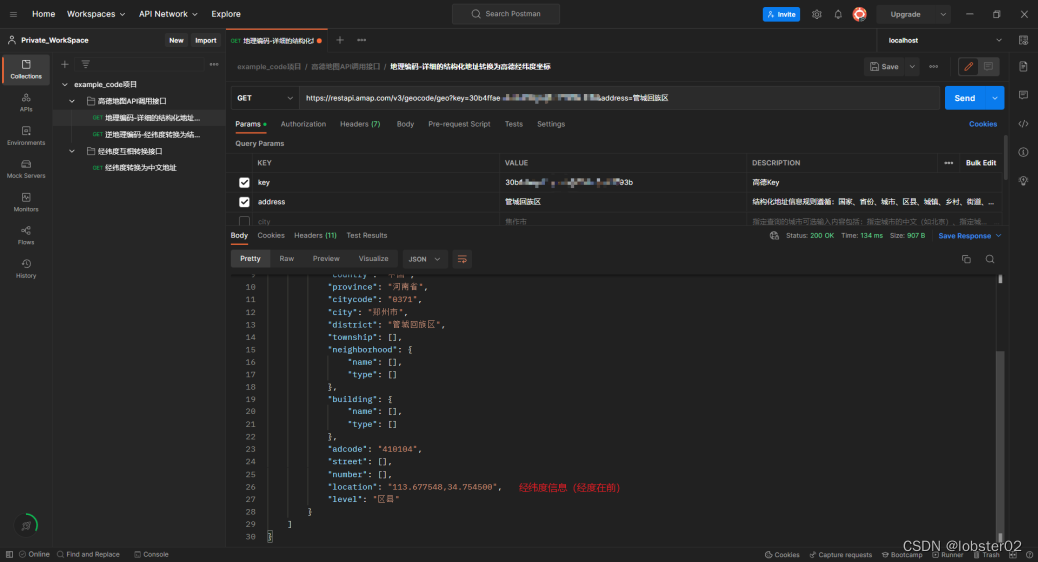Open the Cookies link near Send
The image size is (1038, 562).
click(983, 124)
